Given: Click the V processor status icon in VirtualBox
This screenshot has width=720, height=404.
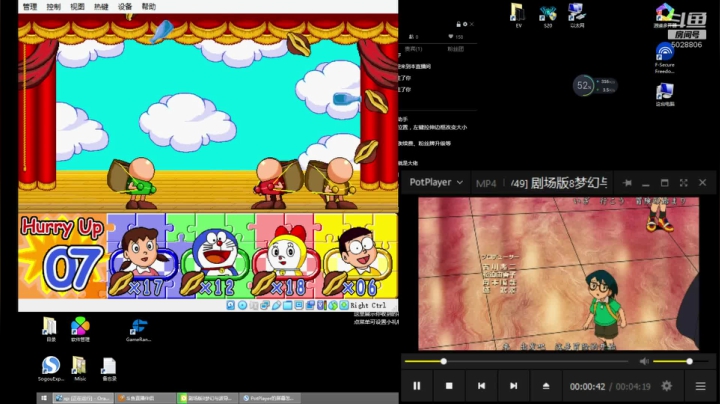Looking at the screenshot, I should (x=321, y=305).
